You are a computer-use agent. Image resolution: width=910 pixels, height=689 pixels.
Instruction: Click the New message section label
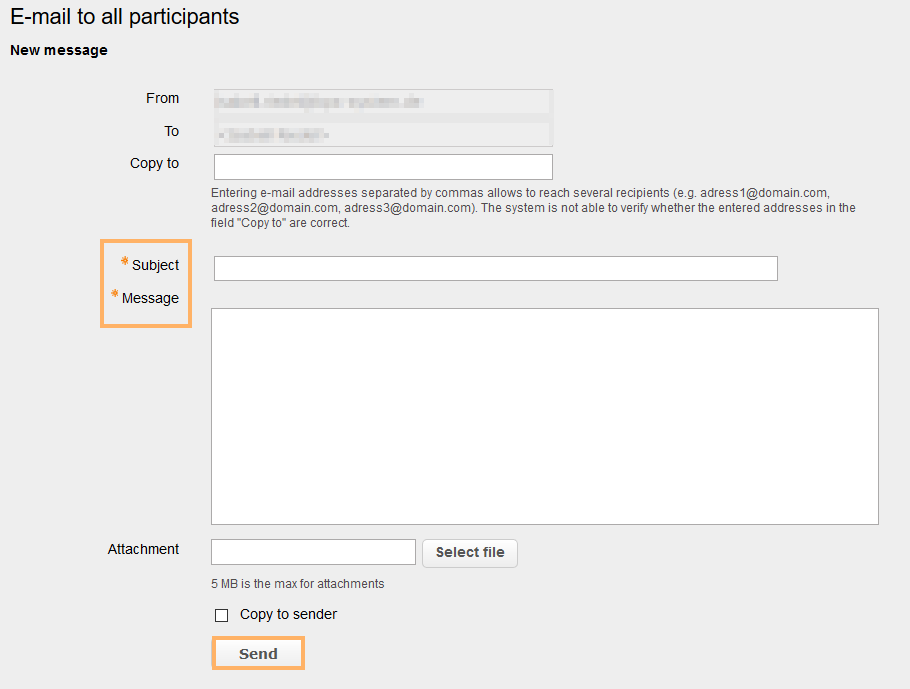58,50
